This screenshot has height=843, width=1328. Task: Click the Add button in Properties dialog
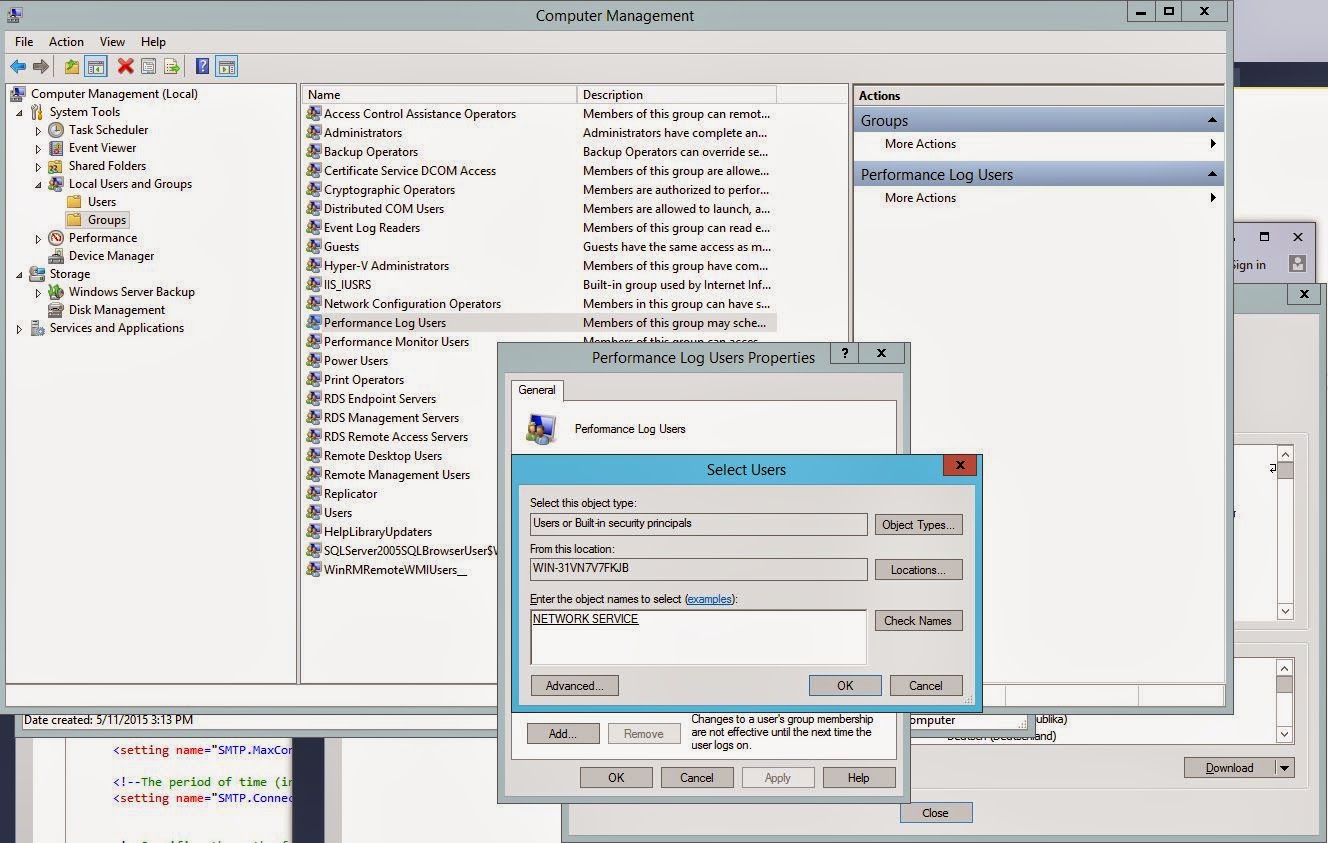563,734
